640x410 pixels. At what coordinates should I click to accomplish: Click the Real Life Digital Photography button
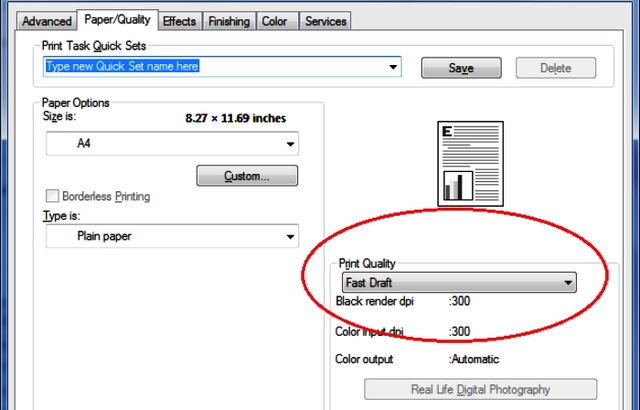(480, 390)
